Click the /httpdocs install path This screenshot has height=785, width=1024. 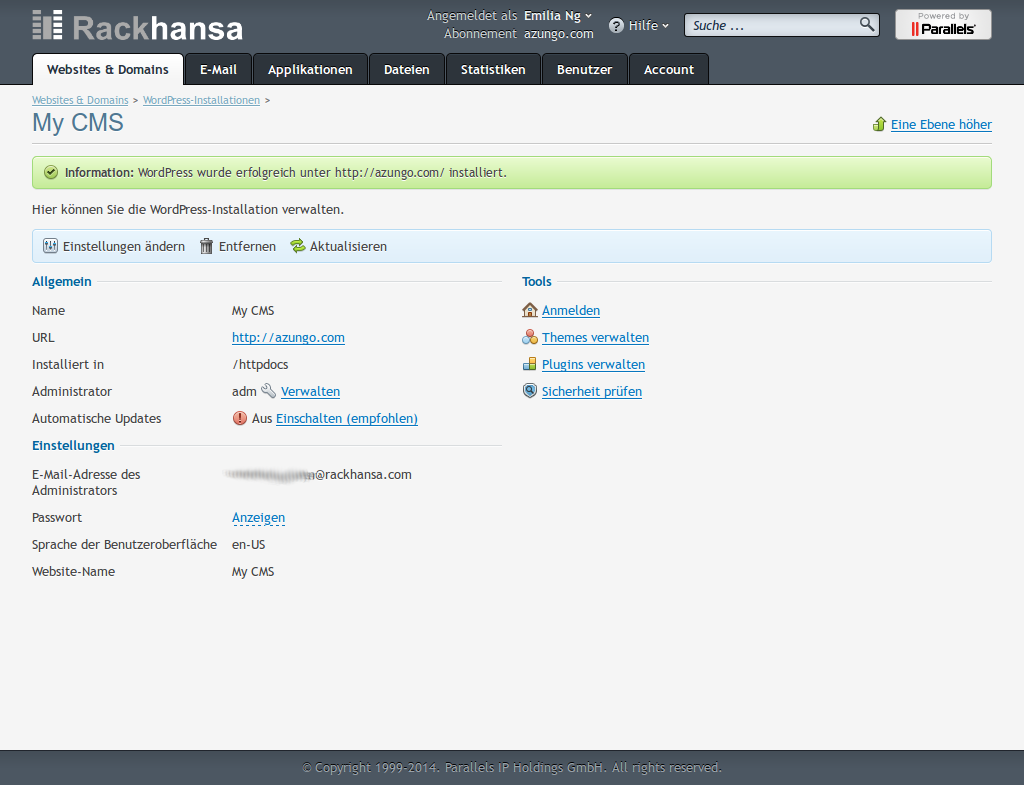tap(260, 364)
